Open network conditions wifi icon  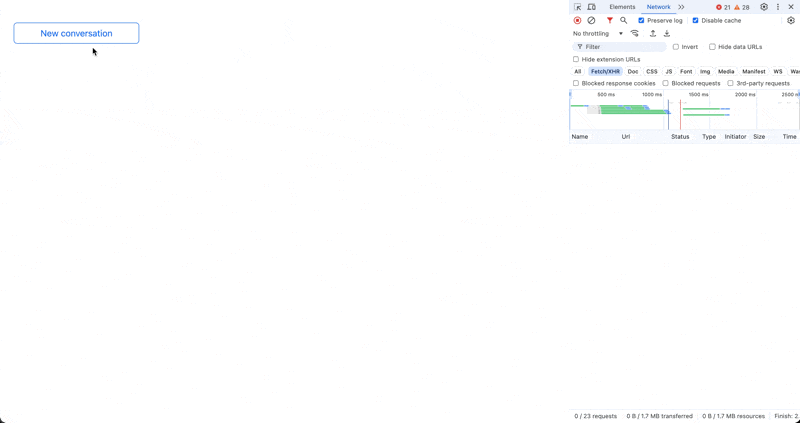(x=635, y=34)
